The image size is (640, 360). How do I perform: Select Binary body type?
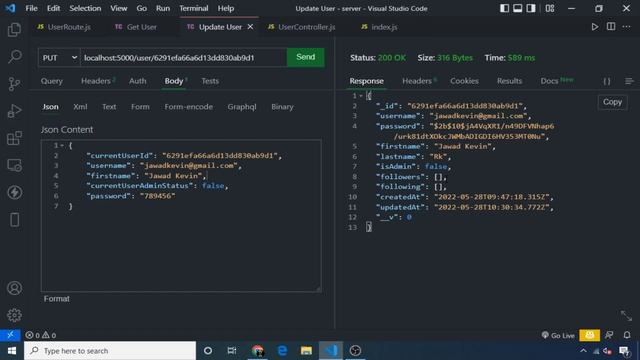click(x=282, y=107)
